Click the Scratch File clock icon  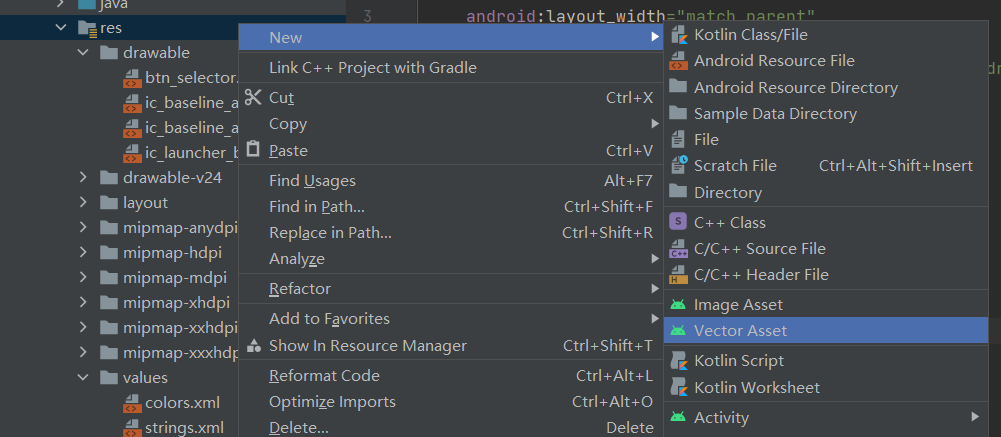tap(679, 165)
